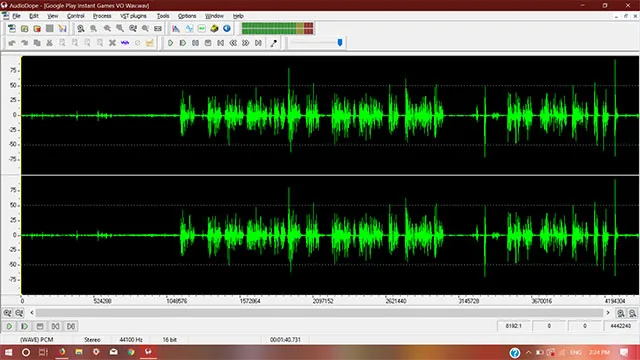Click the 16 bit status bar entry

click(x=170, y=340)
